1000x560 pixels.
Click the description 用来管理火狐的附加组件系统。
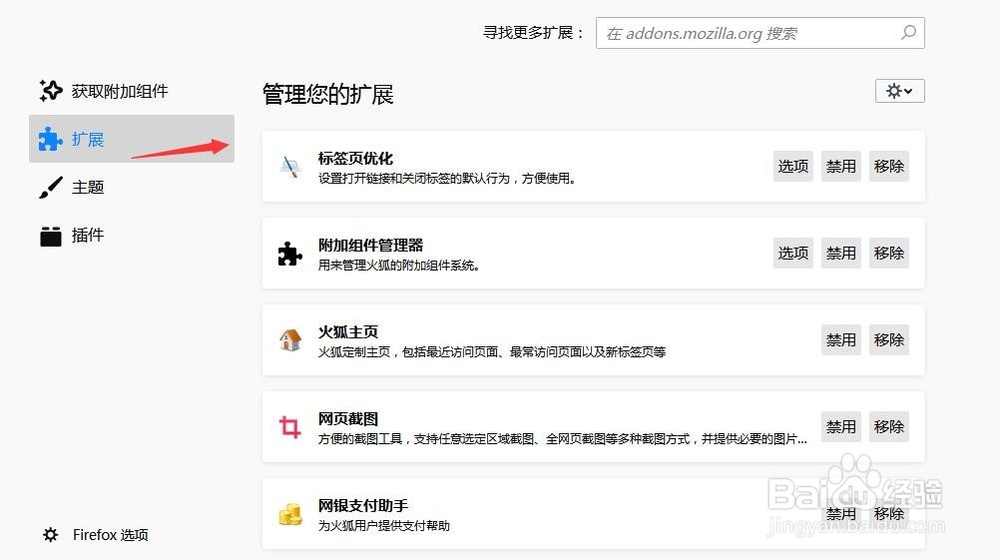399,265
